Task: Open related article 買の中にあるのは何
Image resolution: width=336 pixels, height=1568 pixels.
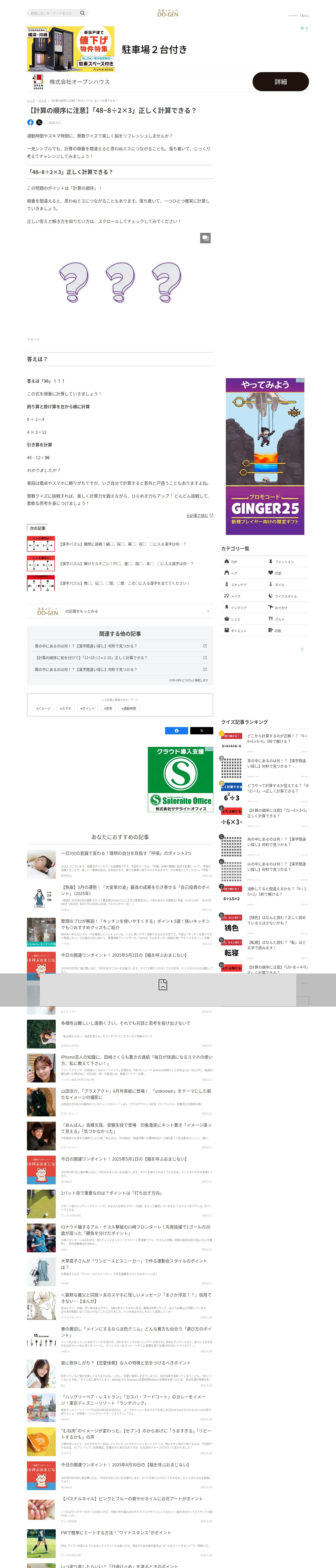Action: pos(120,646)
